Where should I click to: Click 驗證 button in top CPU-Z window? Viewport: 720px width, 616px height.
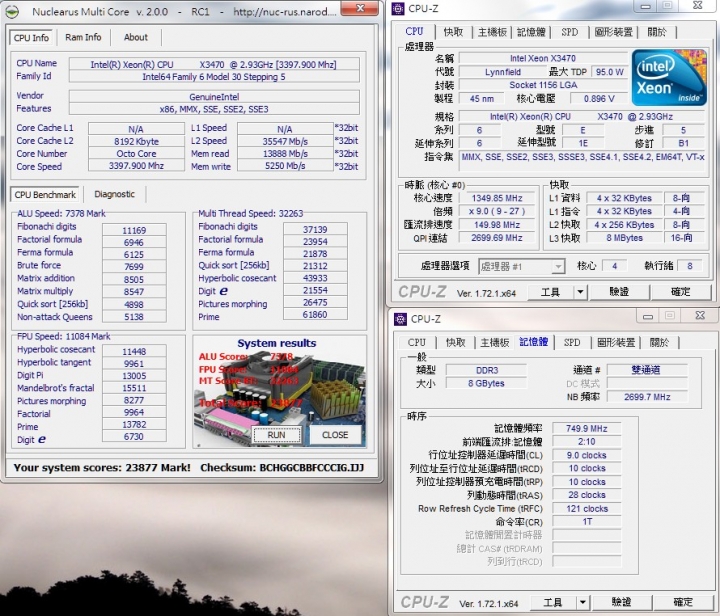[619, 292]
